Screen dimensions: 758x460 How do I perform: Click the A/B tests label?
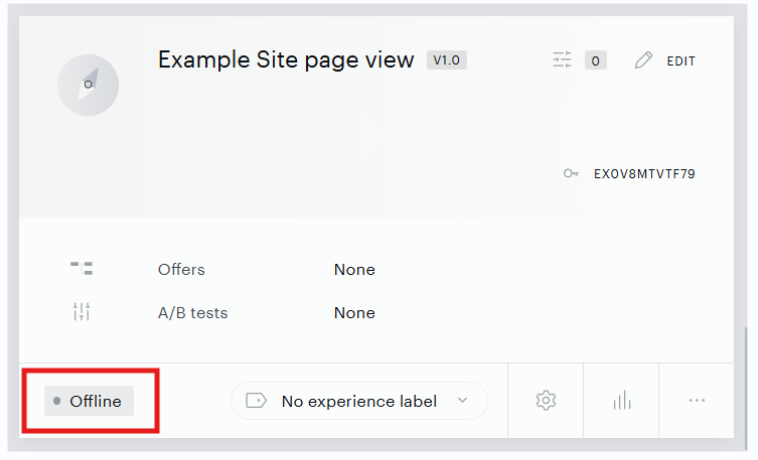point(193,313)
